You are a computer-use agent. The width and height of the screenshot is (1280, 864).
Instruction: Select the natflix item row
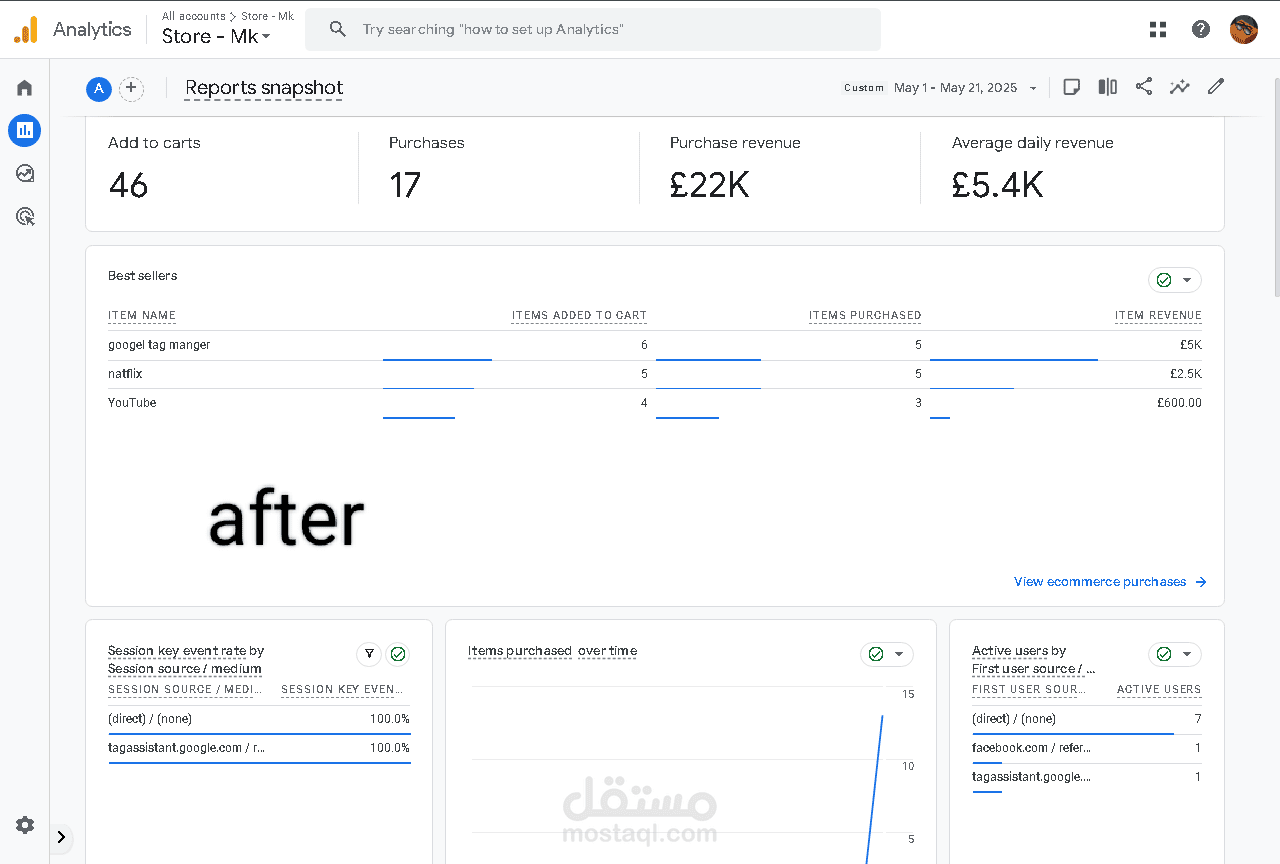coord(655,375)
